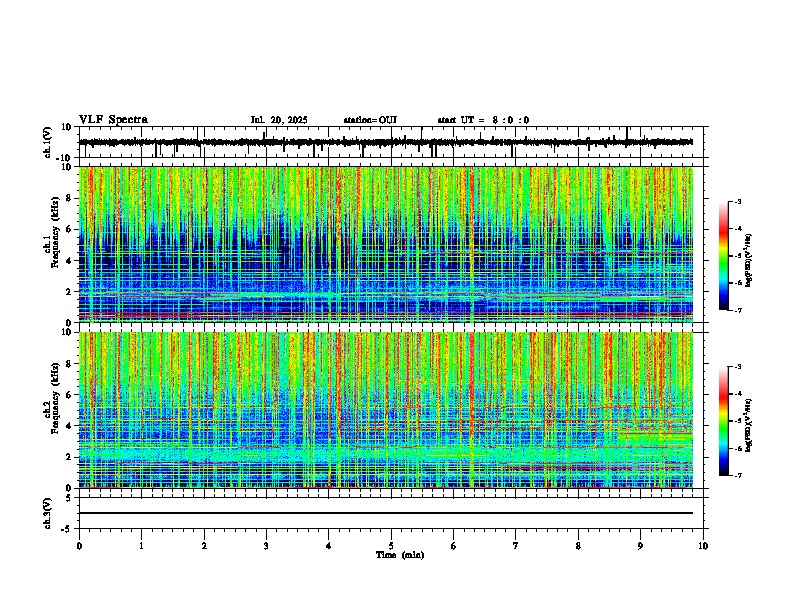Click the "-3" label on ch.2 color scale
This screenshot has width=792, height=612.
coord(737,367)
